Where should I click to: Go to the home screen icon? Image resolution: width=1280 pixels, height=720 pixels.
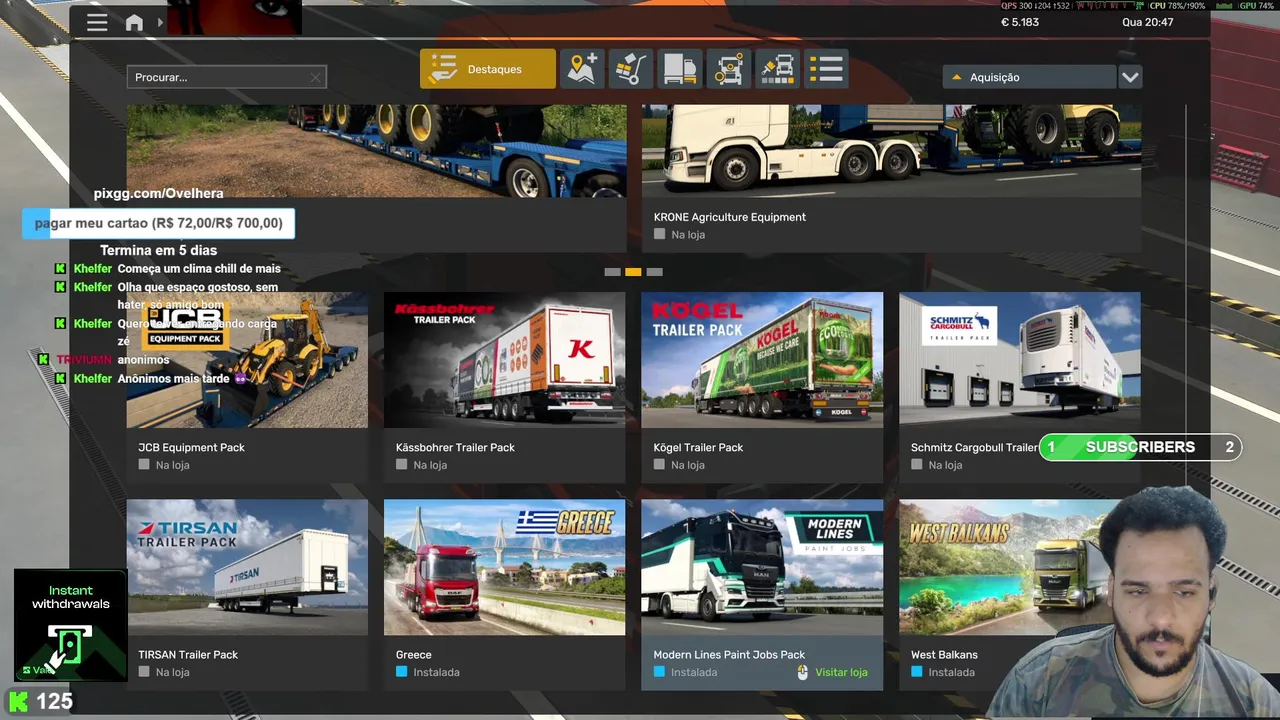tap(134, 23)
